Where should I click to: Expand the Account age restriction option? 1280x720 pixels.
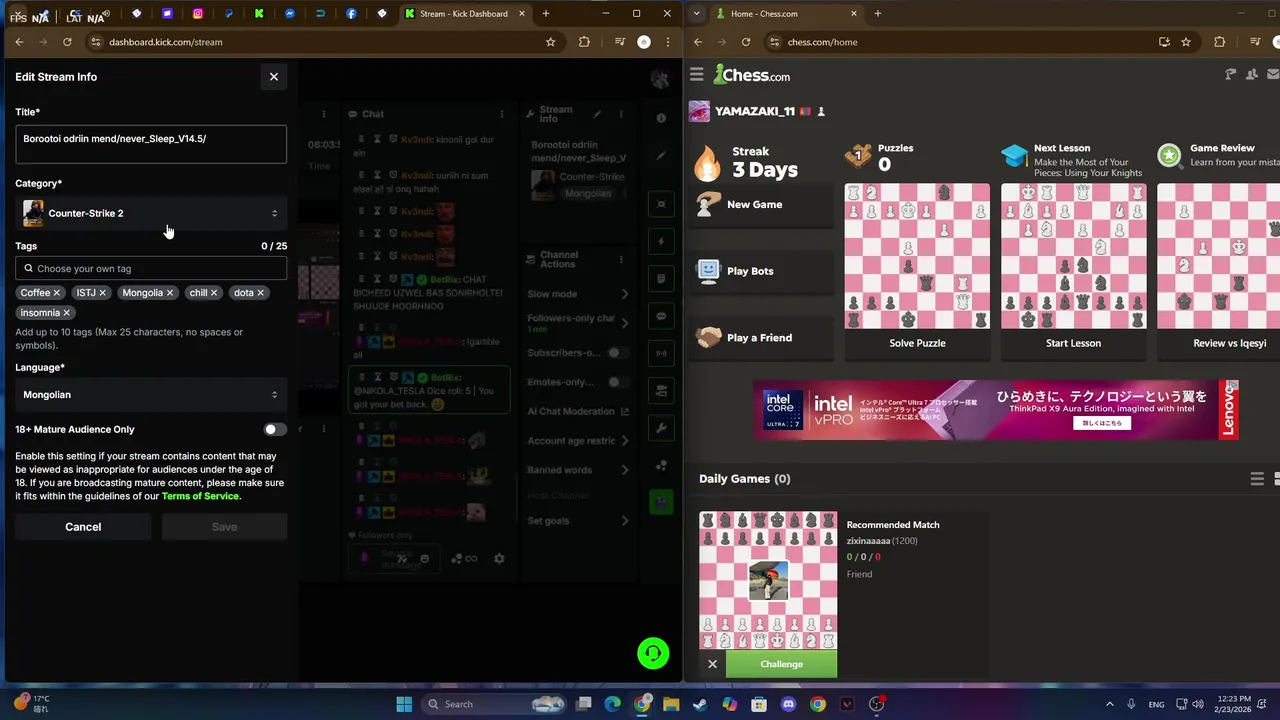point(625,441)
